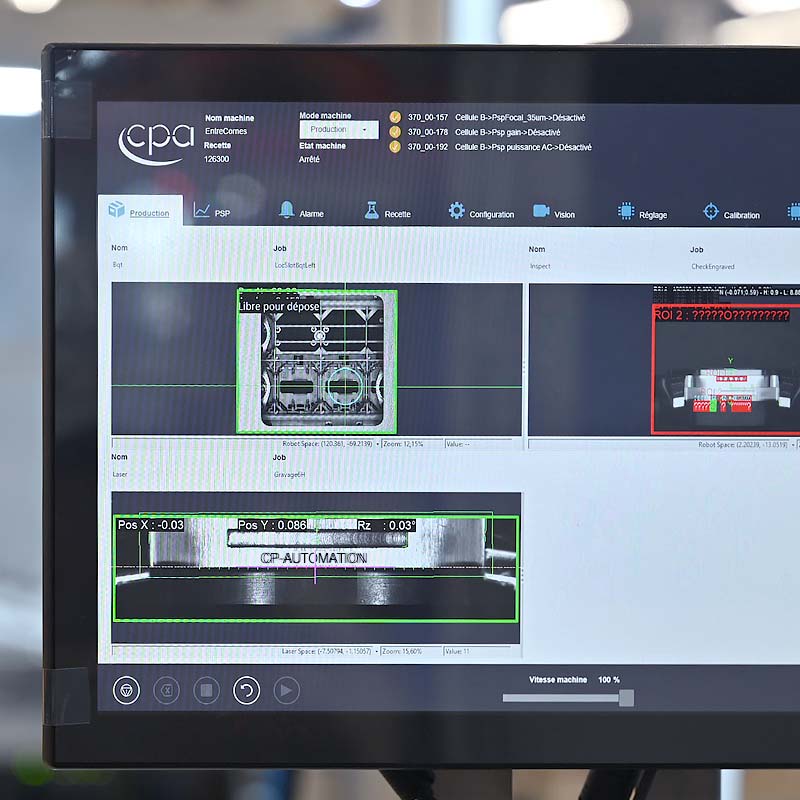This screenshot has width=800, height=800.
Task: Go to the Recette tab
Action: click(x=388, y=212)
